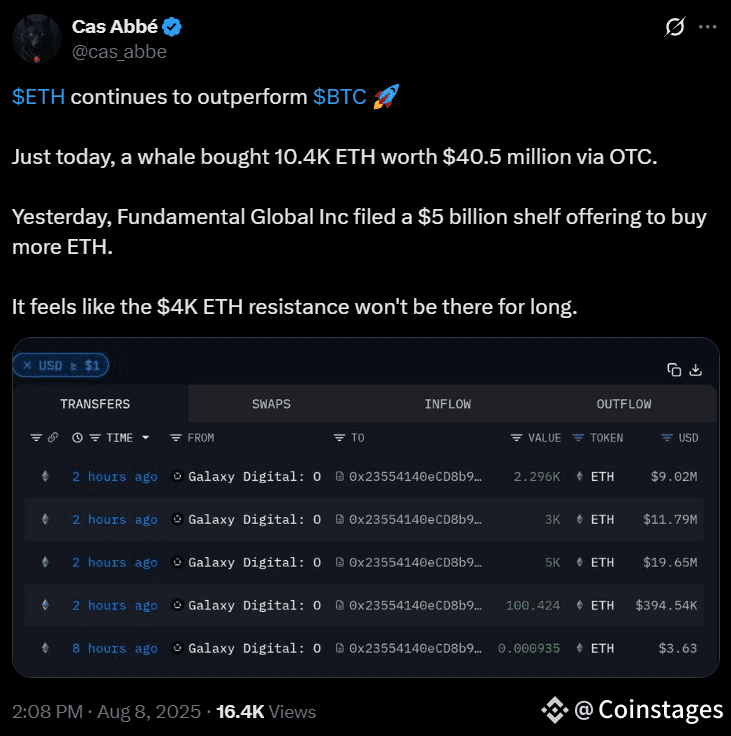
Task: Remove the USD ≥ $1 filter chip
Action: (x=27, y=365)
